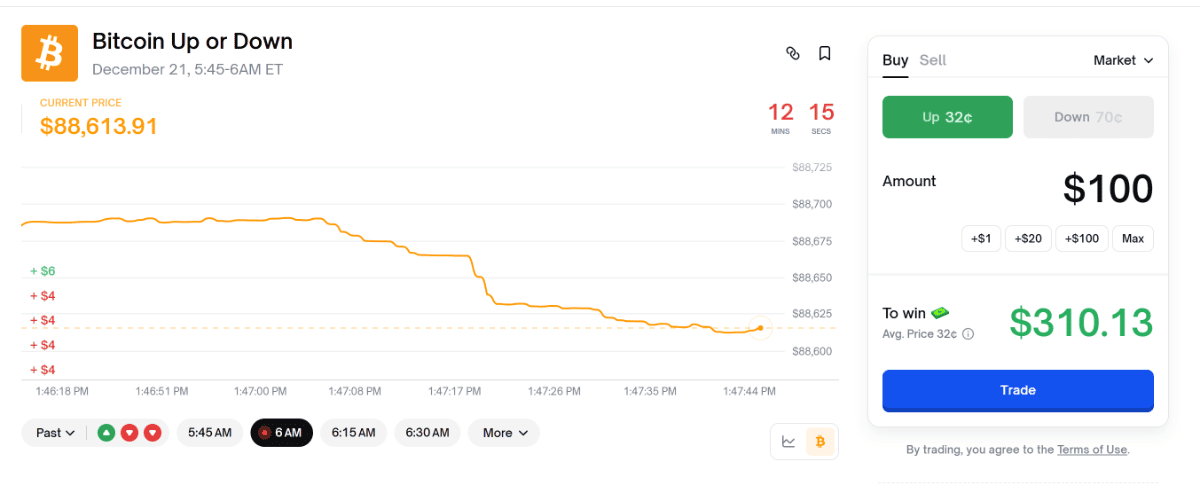
Task: Click the second red down-arrow past result
Action: point(152,433)
